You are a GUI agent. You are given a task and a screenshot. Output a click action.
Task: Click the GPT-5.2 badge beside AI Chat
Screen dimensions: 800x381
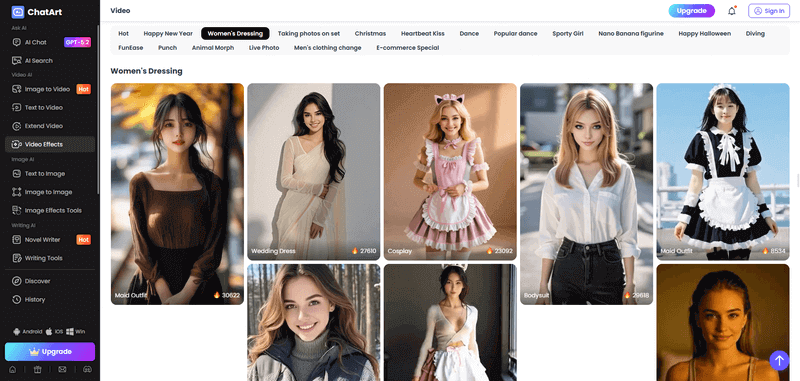coord(78,42)
